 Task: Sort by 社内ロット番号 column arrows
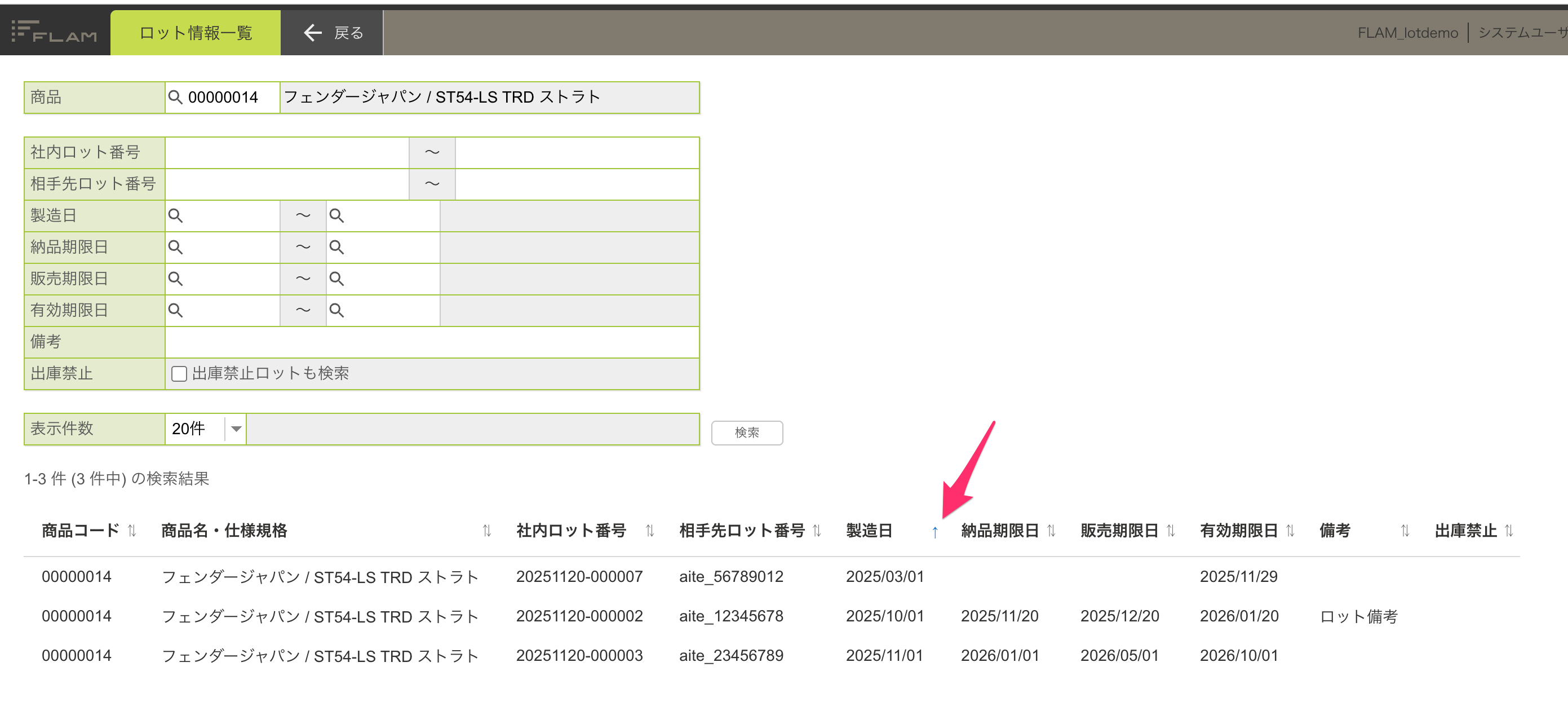(x=650, y=531)
